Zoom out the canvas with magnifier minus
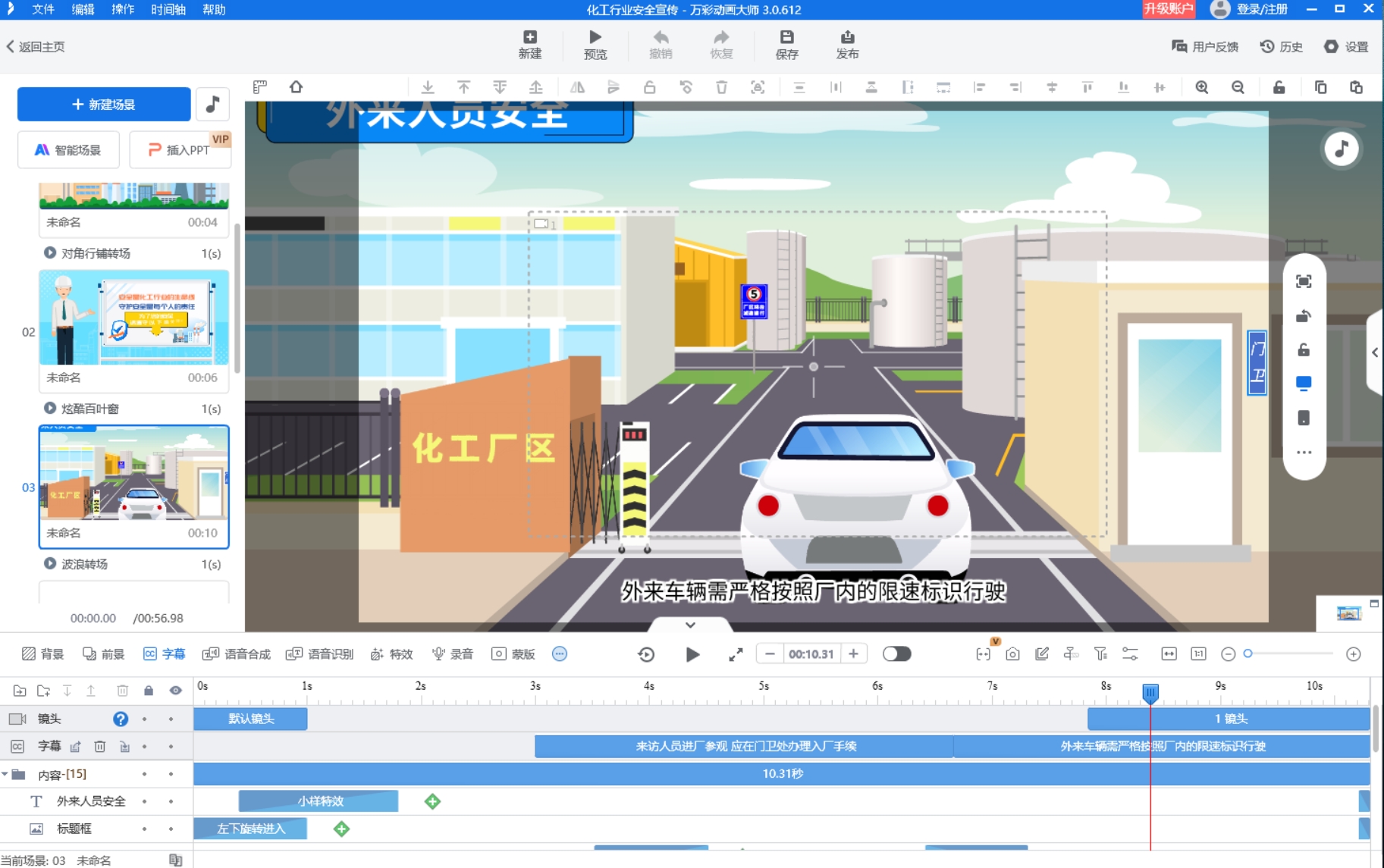Viewport: 1384px width, 868px height. 1238,87
